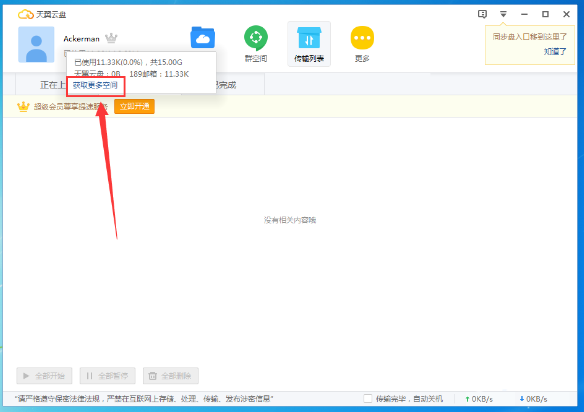The width and height of the screenshot is (584, 412).
Task: Click the crown icon beside Ackerman
Action: [x=111, y=38]
